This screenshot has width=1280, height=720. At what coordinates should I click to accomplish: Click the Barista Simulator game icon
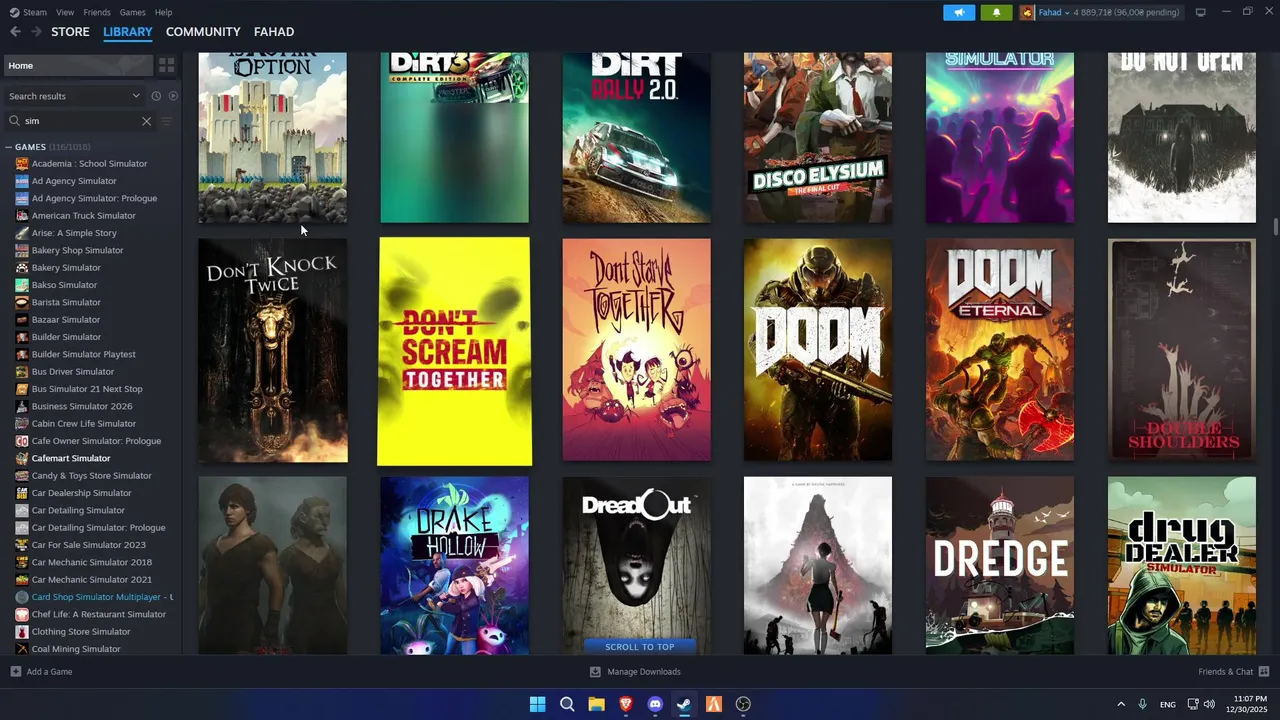(22, 302)
